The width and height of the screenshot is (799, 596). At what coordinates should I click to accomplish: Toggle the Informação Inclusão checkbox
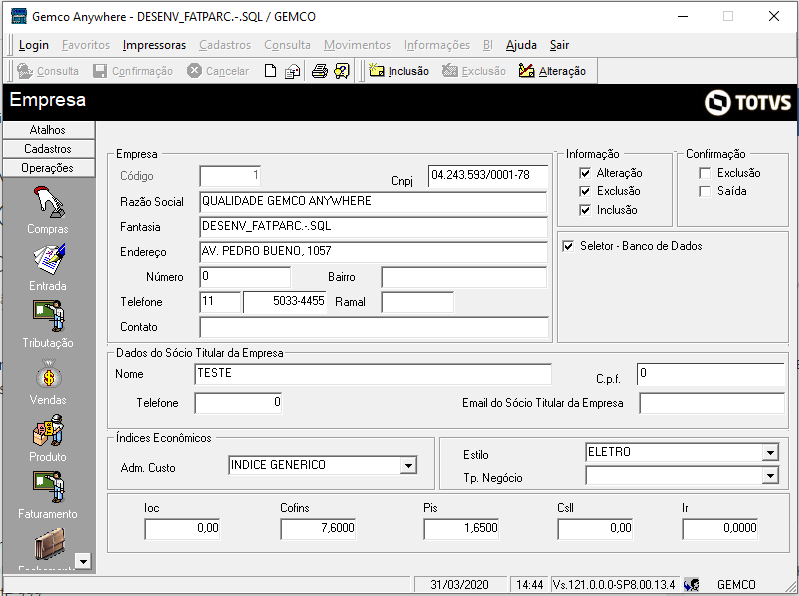pyautogui.click(x=585, y=210)
